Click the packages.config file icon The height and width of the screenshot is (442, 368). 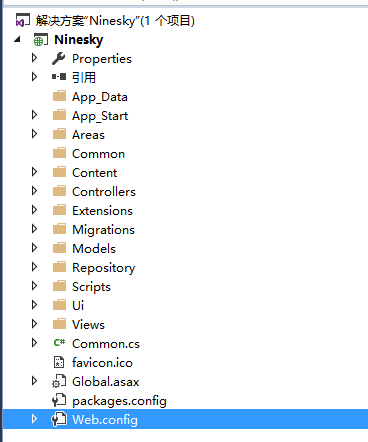59,400
